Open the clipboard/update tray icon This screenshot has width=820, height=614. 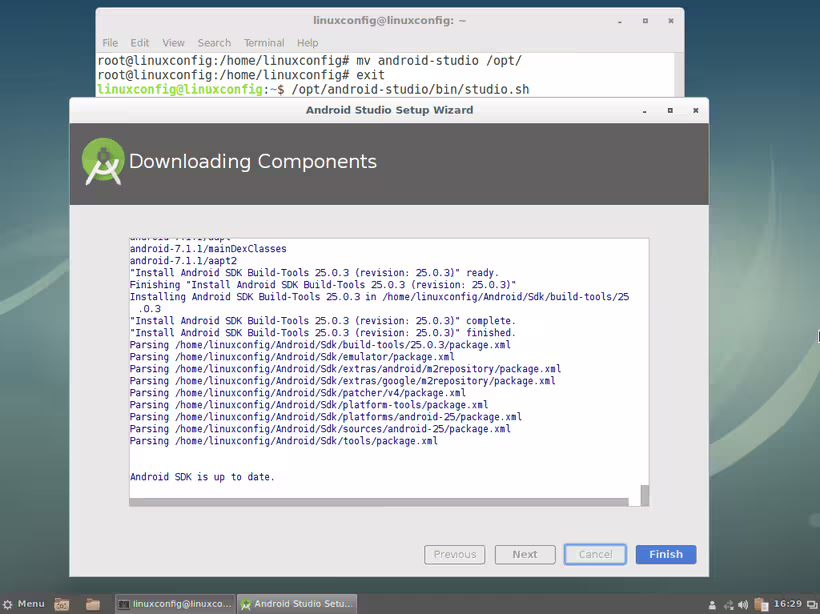click(x=761, y=605)
